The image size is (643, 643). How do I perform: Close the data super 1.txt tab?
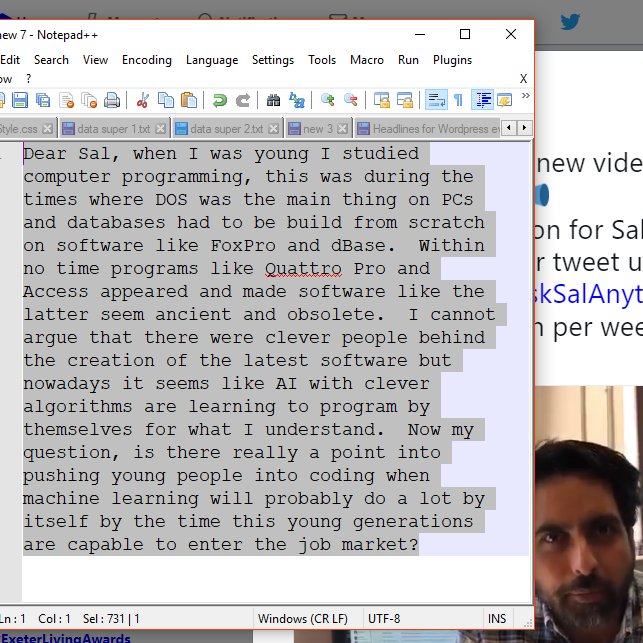click(161, 129)
